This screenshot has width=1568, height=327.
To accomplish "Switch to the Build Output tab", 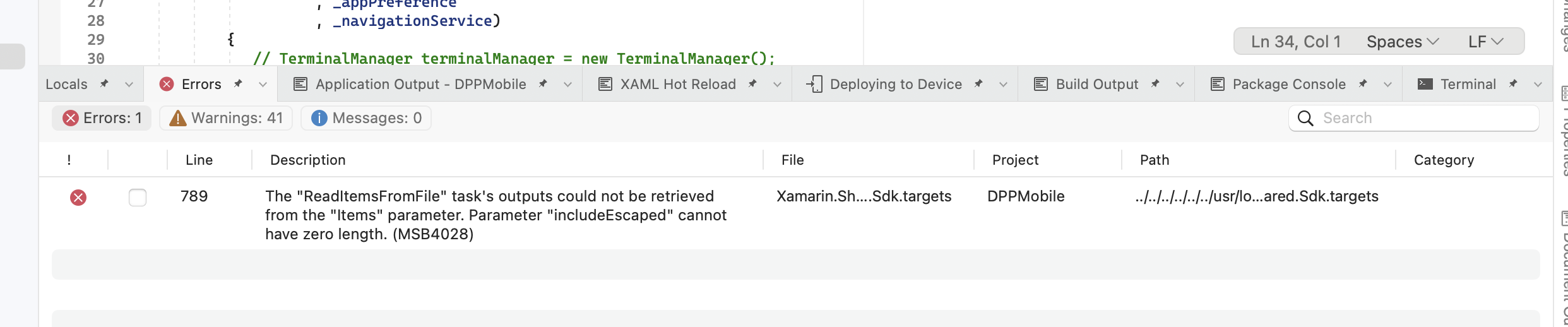I will click(x=1096, y=84).
